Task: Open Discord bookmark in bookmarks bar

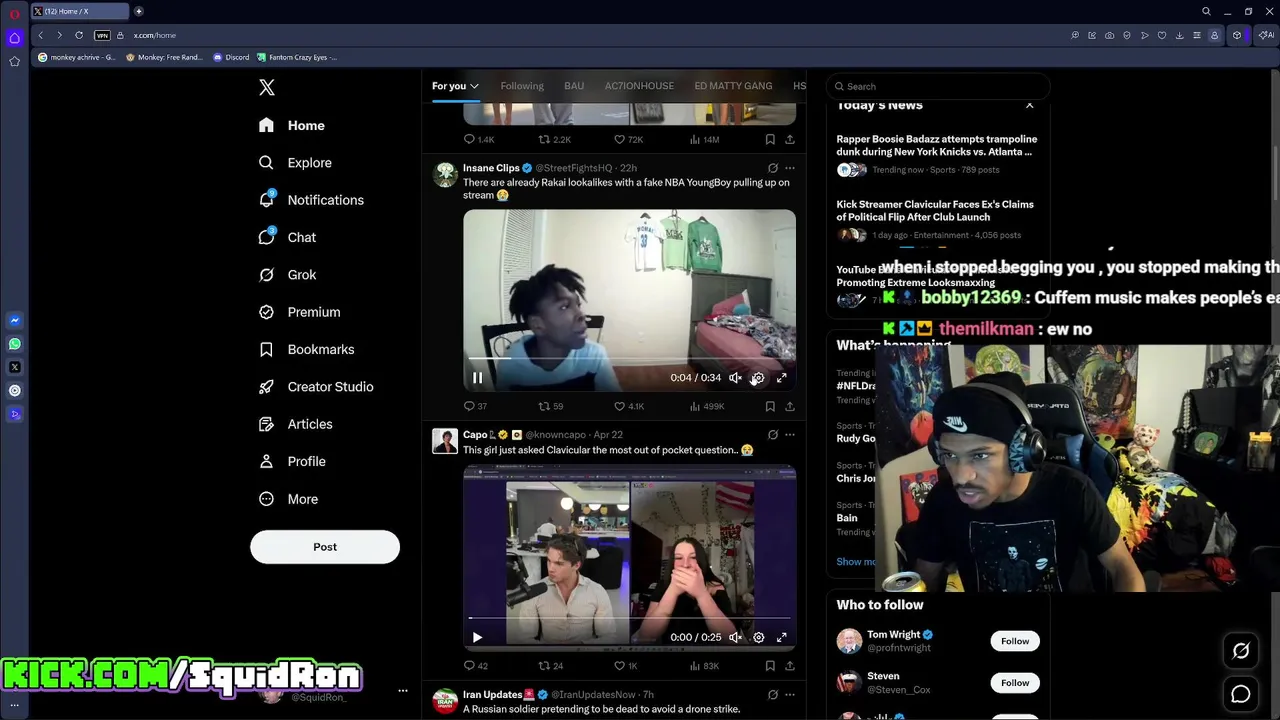Action: coord(231,57)
